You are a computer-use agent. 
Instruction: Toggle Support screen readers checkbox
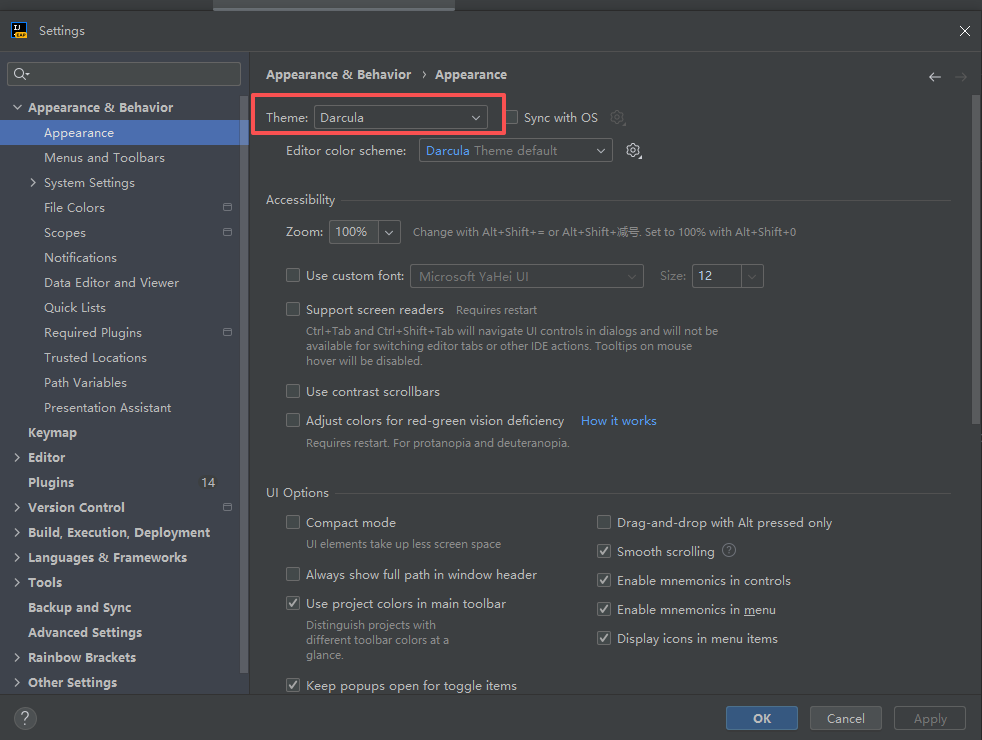point(292,309)
